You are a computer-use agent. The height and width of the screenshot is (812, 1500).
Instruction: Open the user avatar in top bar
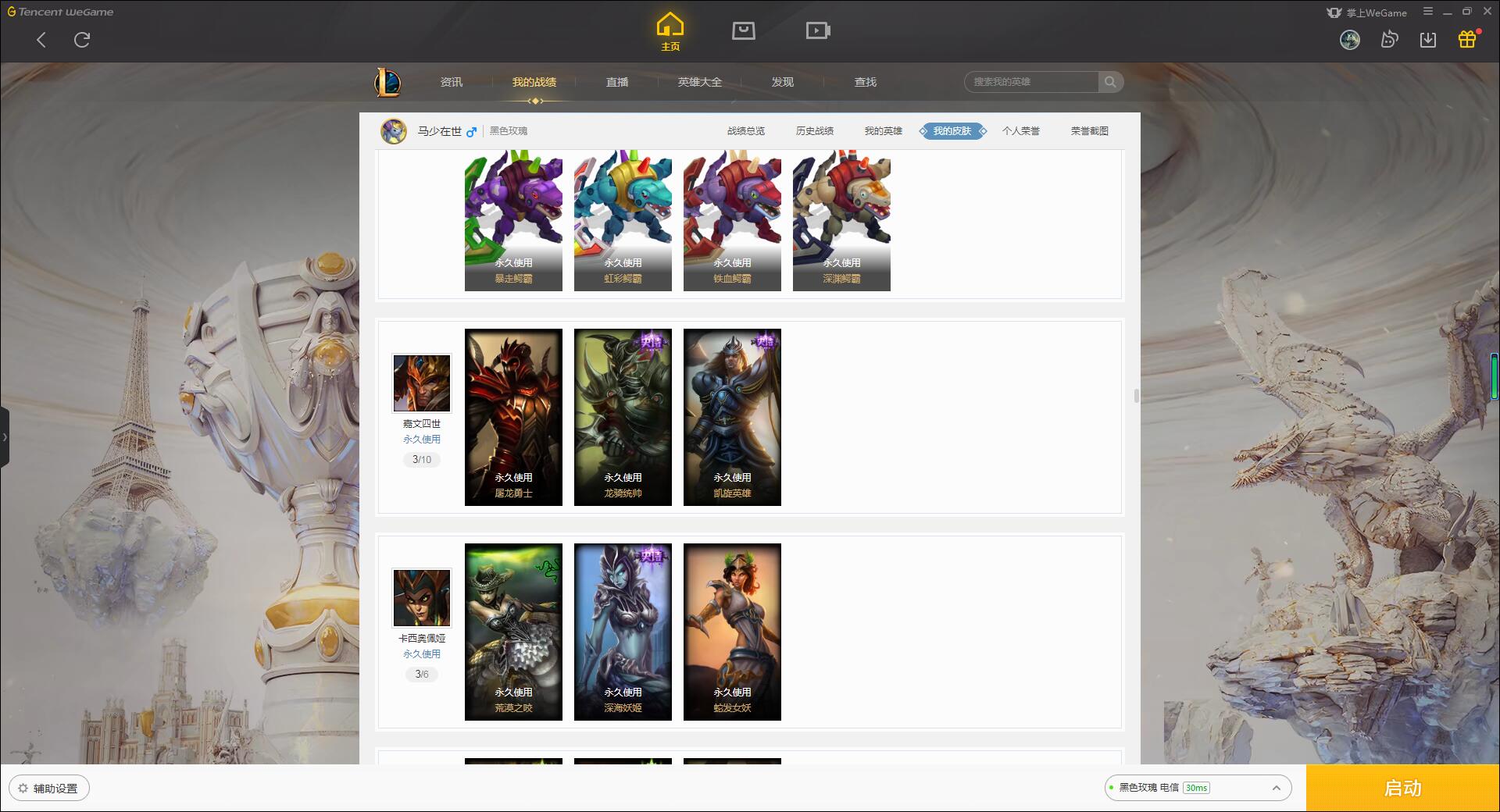click(1350, 40)
